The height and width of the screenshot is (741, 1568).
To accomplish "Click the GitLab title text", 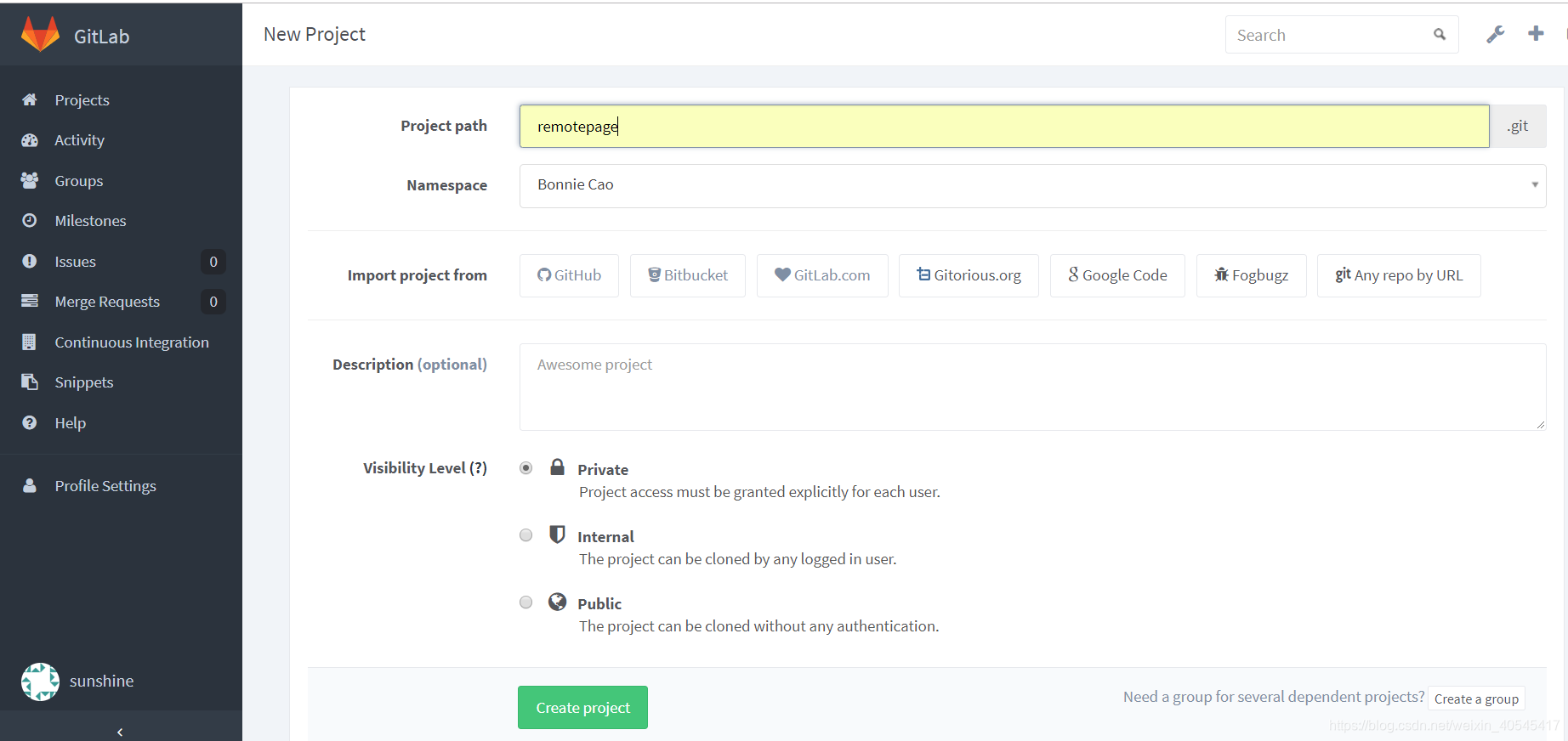I will pyautogui.click(x=101, y=37).
